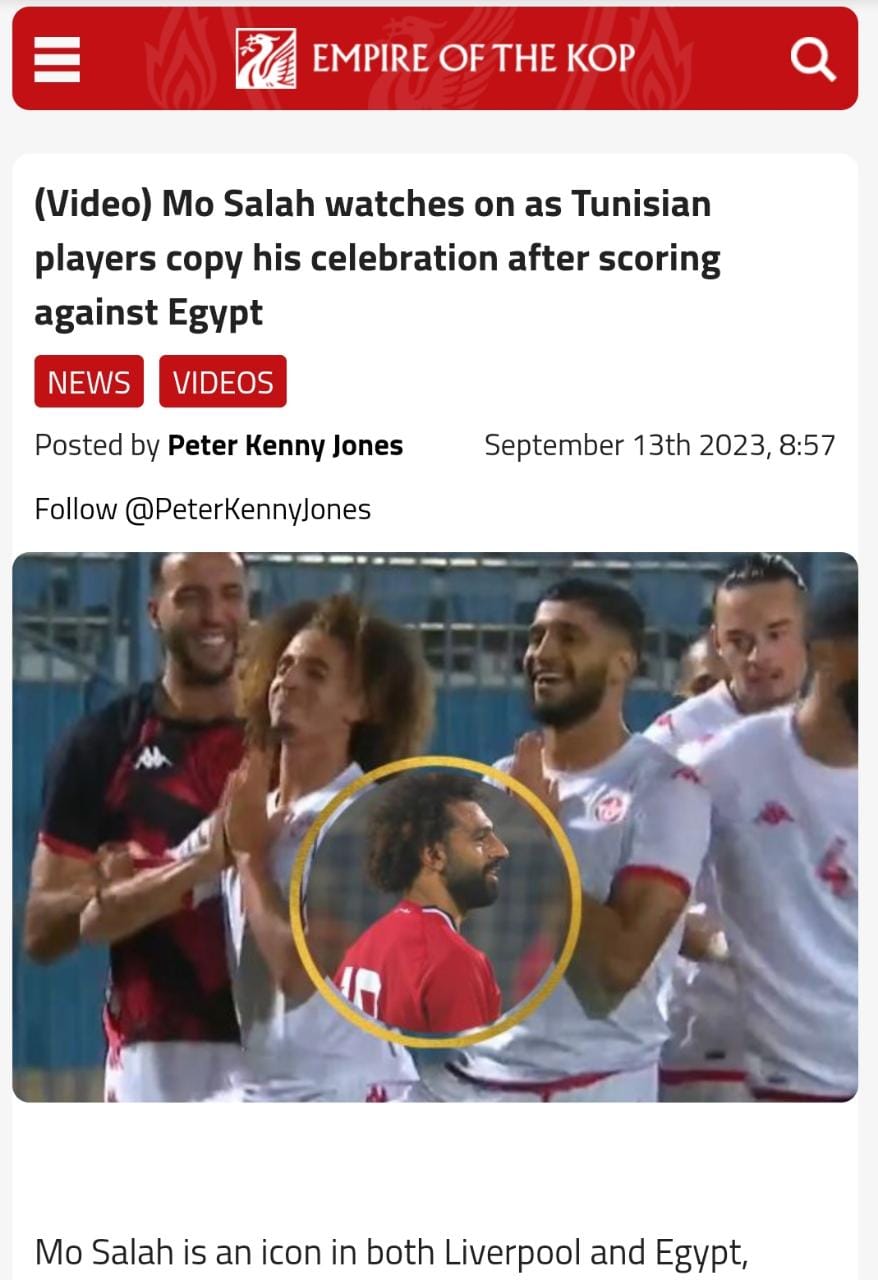Click the September 13th 2023 post date
878x1280 pixels.
pyautogui.click(x=659, y=445)
